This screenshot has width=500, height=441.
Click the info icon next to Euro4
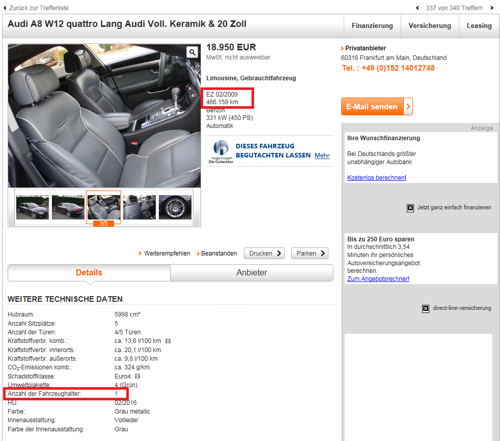[x=137, y=376]
